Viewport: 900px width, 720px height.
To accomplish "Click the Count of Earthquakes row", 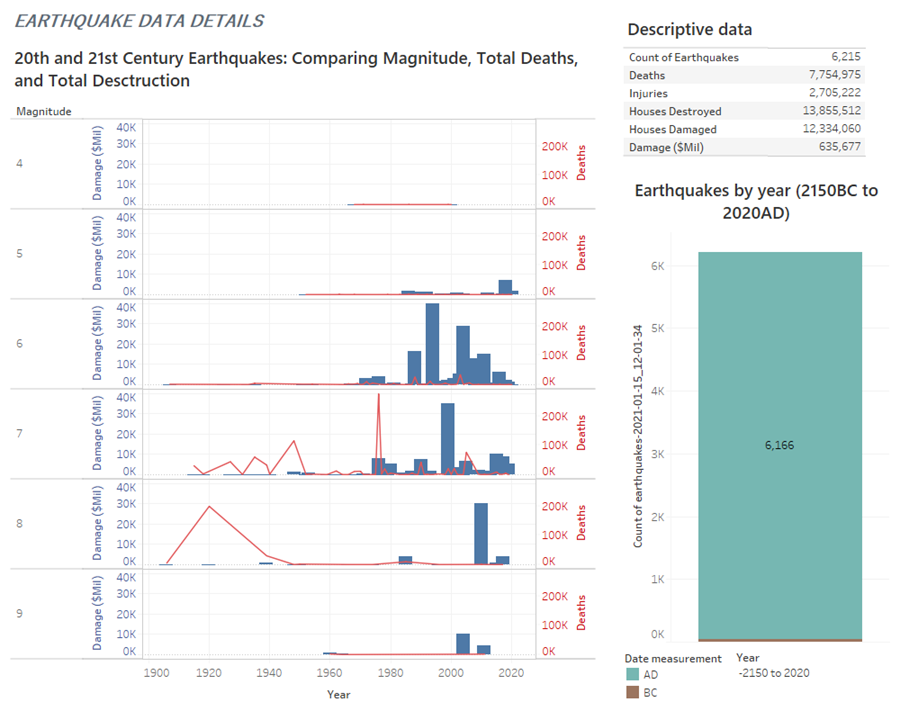I will (744, 57).
